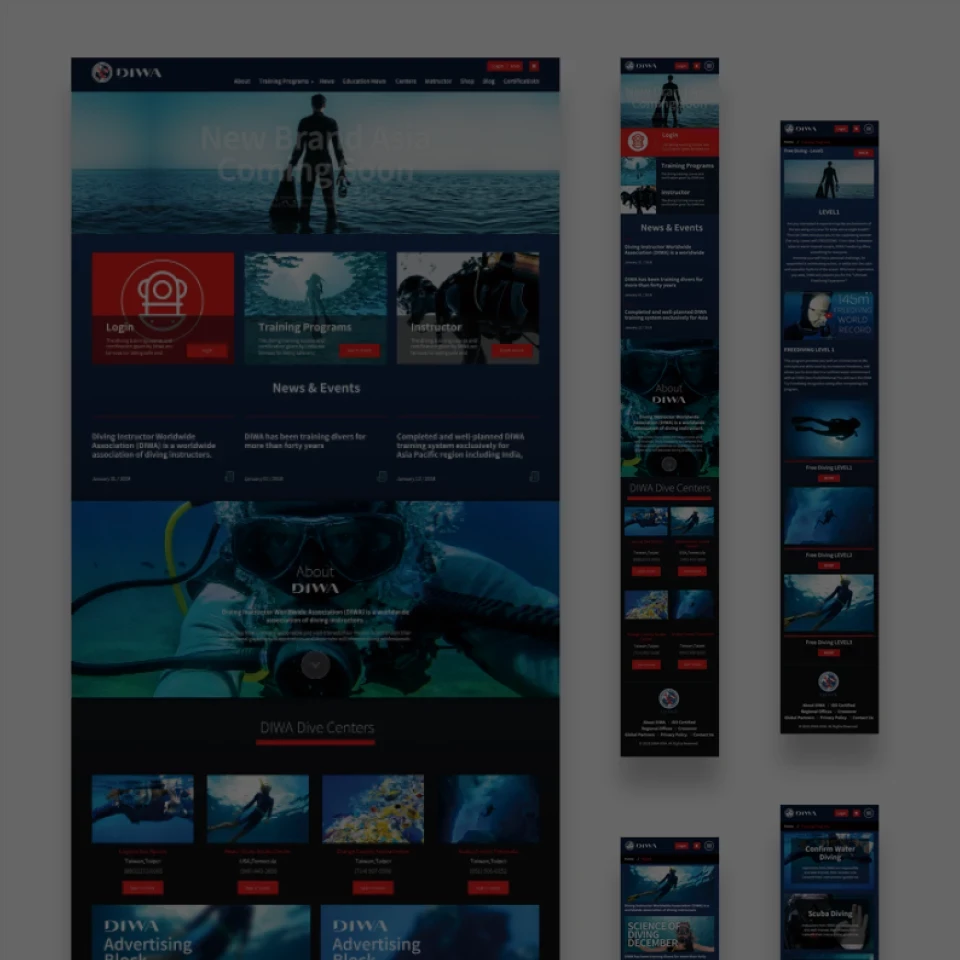Open News in desktop navigation
Image resolution: width=960 pixels, height=960 pixels.
327,81
